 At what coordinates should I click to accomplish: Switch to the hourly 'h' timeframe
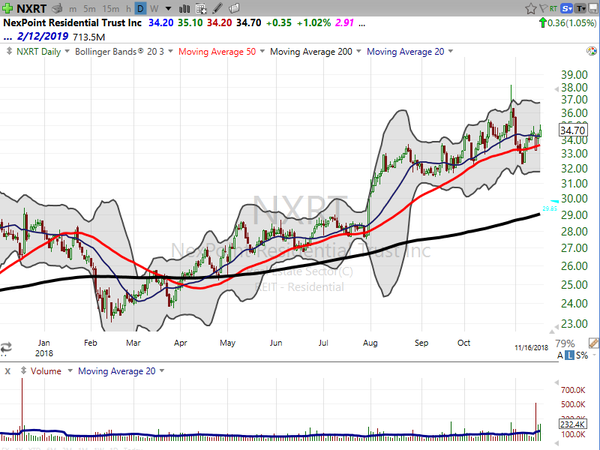click(x=128, y=8)
